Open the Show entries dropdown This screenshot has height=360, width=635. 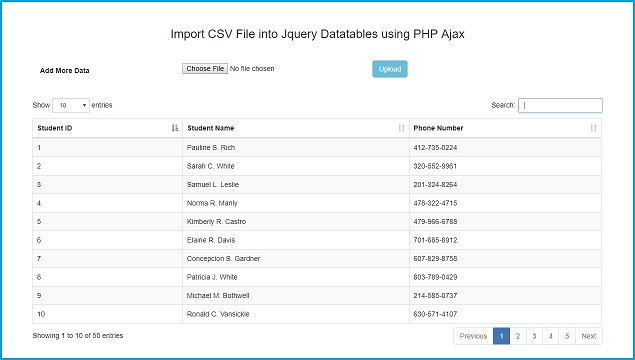coord(71,105)
